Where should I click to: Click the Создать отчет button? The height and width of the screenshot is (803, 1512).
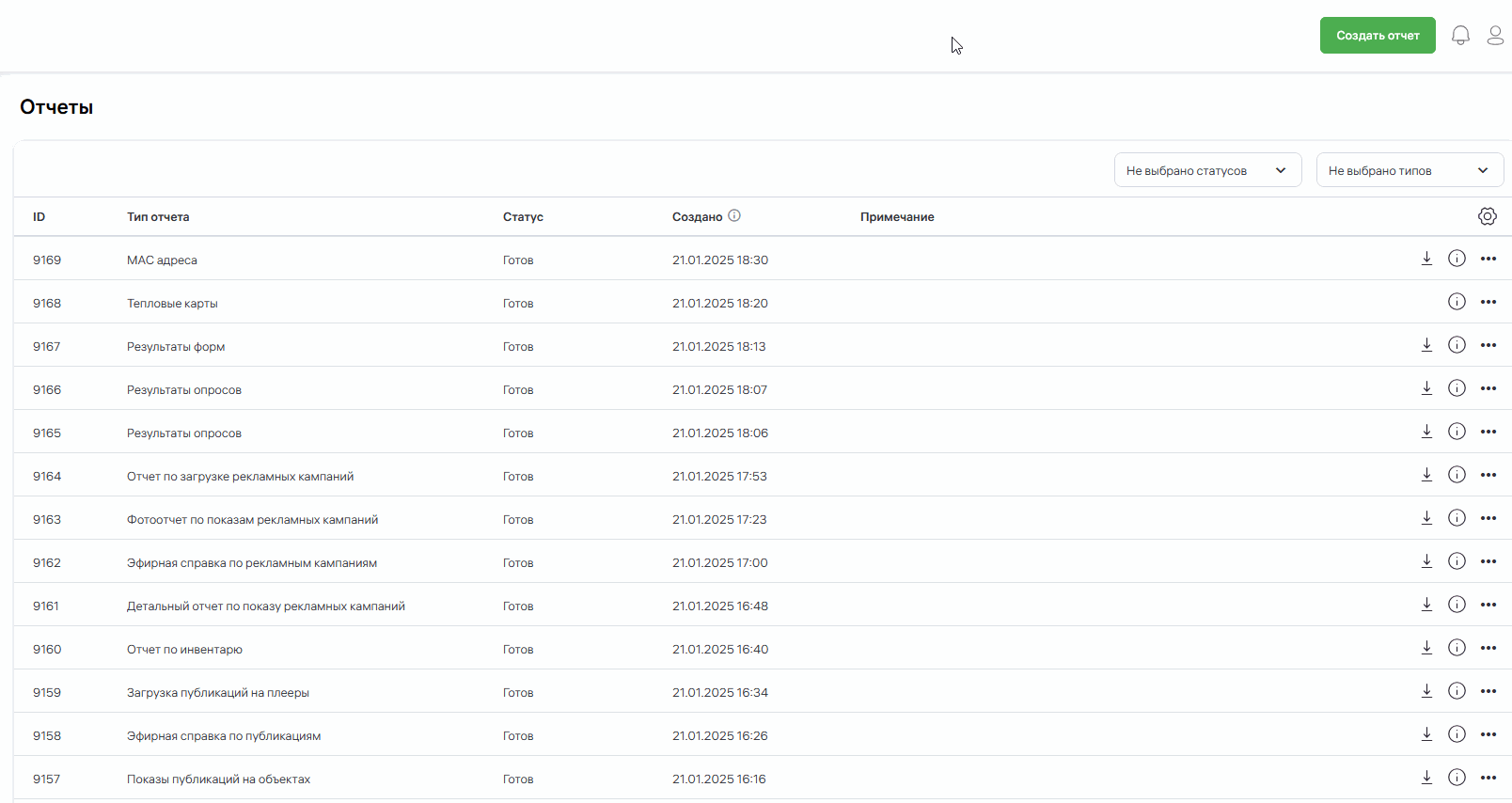(x=1377, y=36)
